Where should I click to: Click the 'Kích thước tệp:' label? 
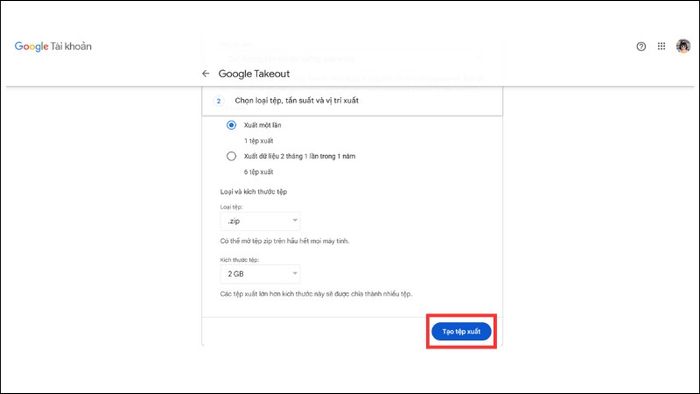[x=239, y=260]
